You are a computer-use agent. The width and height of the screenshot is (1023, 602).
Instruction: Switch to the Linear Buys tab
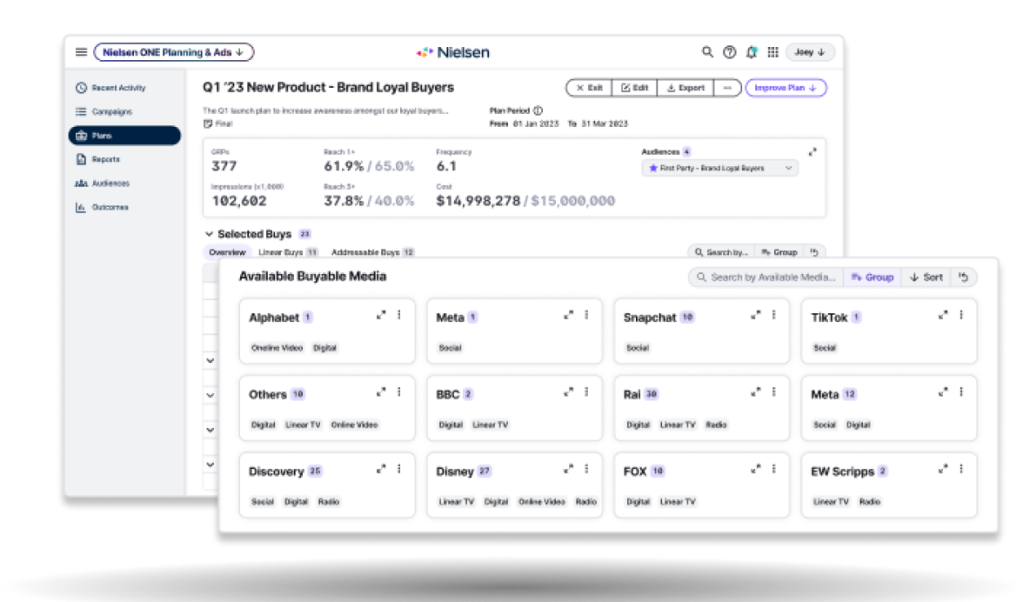pos(288,252)
